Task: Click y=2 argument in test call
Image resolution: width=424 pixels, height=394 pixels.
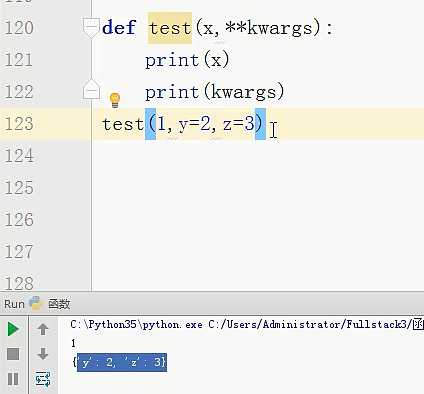Action: point(195,124)
